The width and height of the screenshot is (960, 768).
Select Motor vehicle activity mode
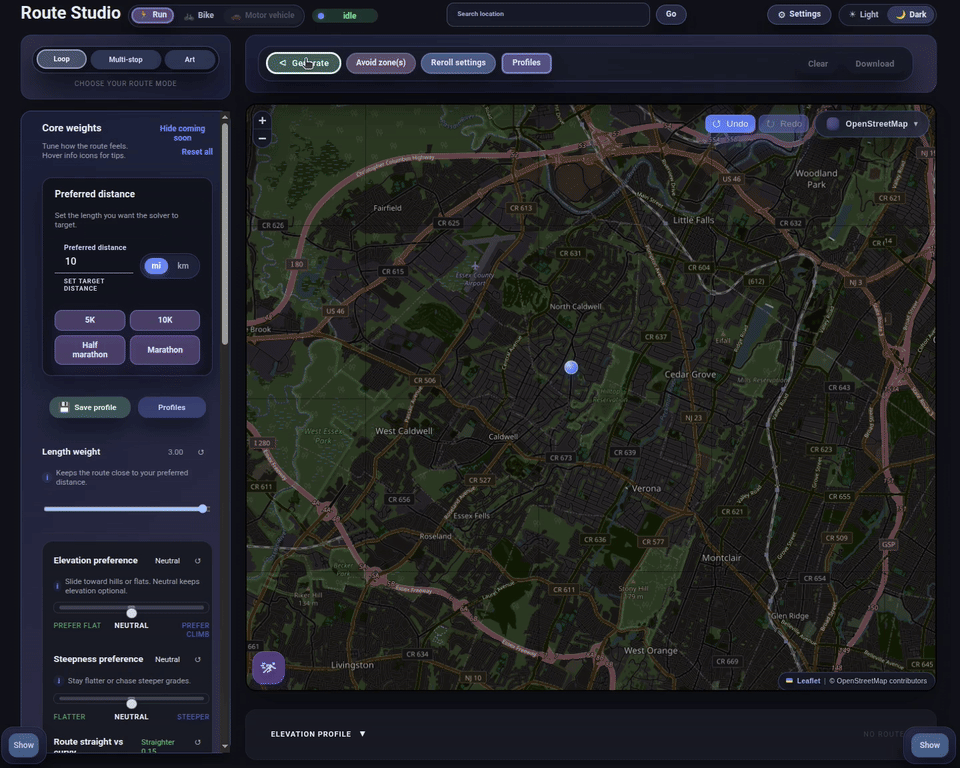[x=263, y=15]
